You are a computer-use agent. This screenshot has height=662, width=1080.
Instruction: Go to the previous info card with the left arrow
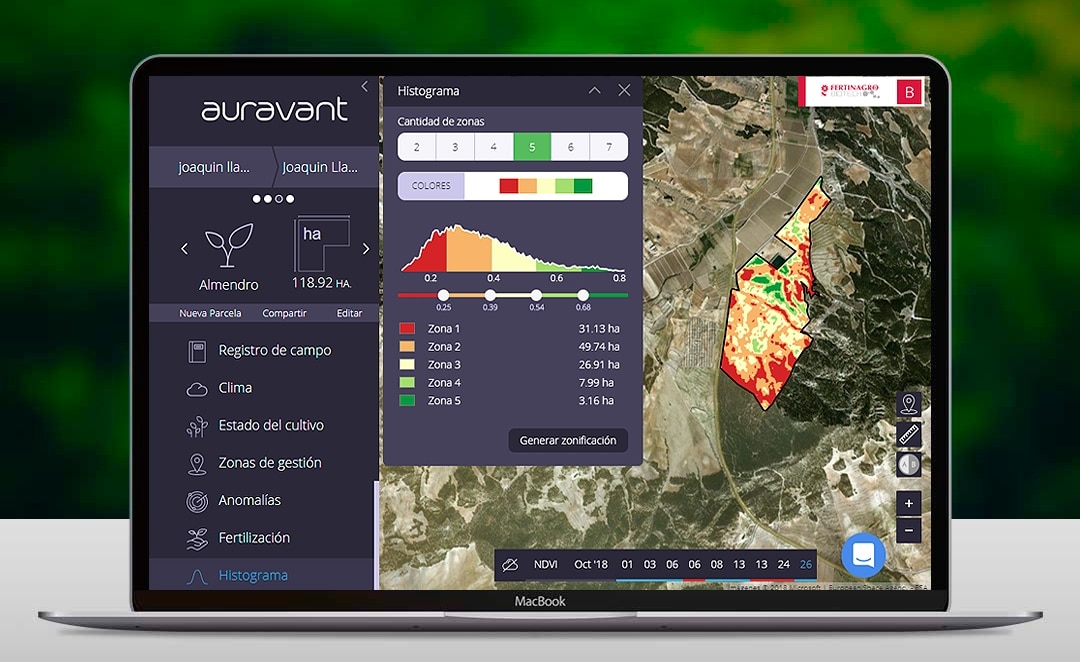(x=184, y=249)
